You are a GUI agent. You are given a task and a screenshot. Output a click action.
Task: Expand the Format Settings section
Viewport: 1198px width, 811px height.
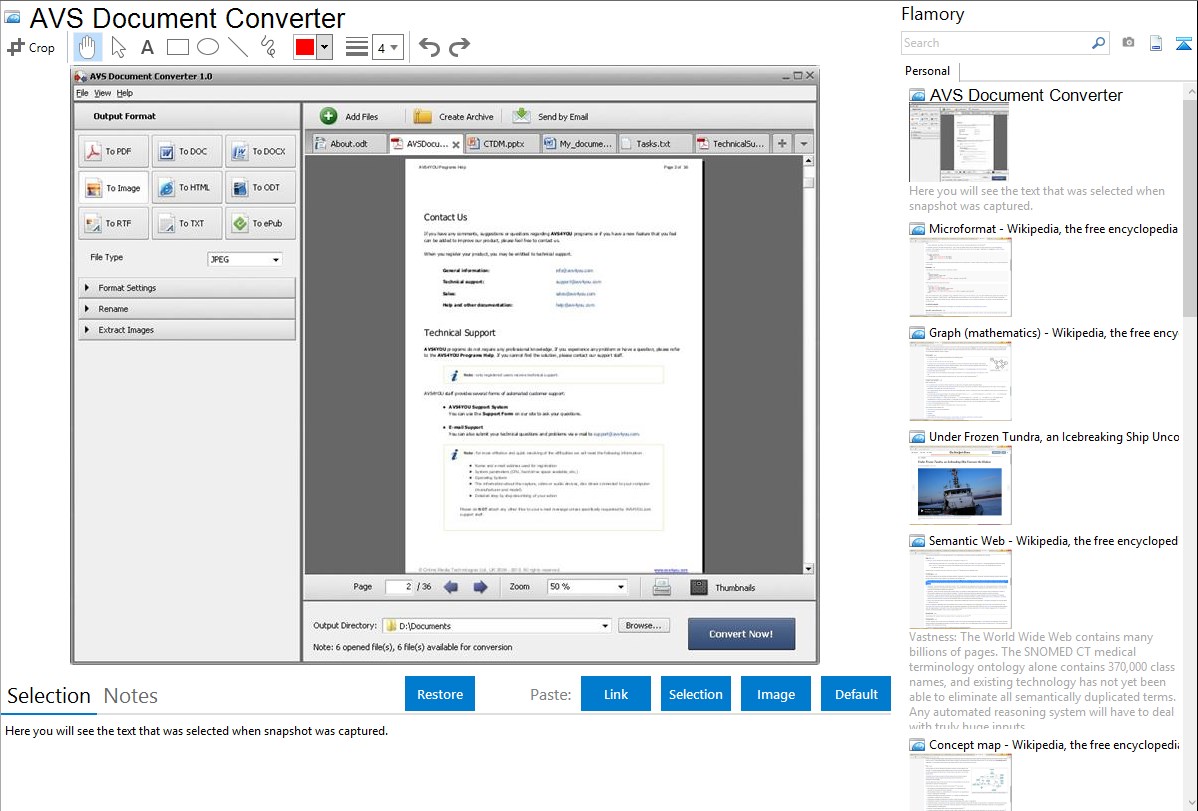pyautogui.click(x=186, y=287)
